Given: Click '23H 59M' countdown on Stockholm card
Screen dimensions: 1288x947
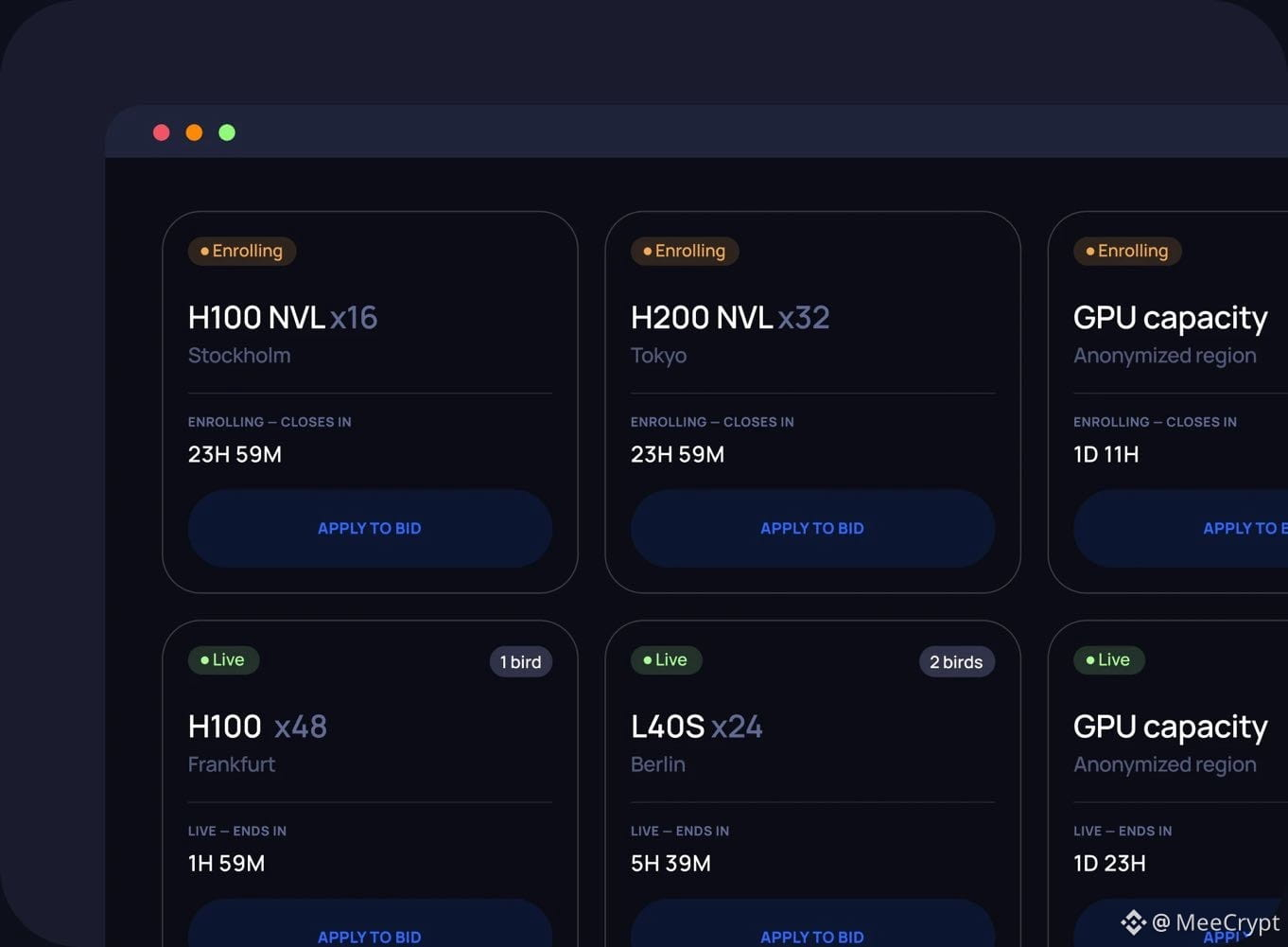Looking at the screenshot, I should point(235,454).
